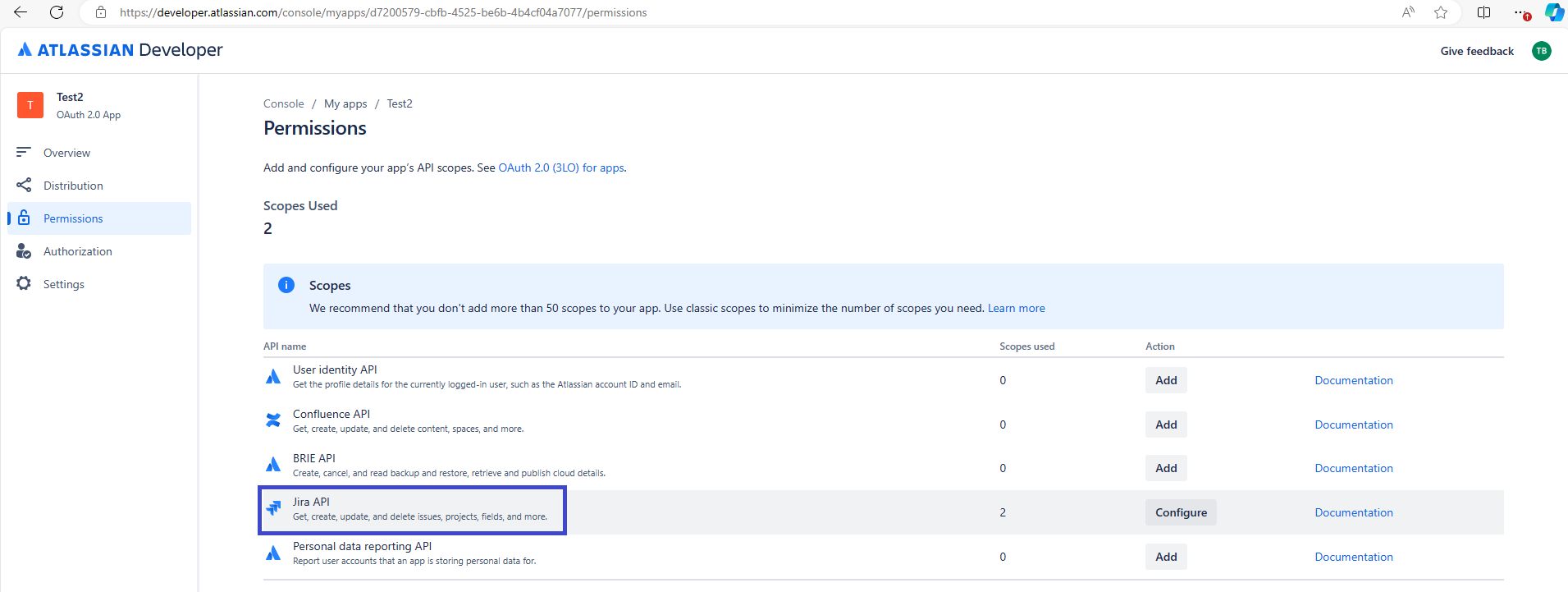The height and width of the screenshot is (592, 1568).
Task: Open Settings in the sidebar
Action: click(x=63, y=284)
